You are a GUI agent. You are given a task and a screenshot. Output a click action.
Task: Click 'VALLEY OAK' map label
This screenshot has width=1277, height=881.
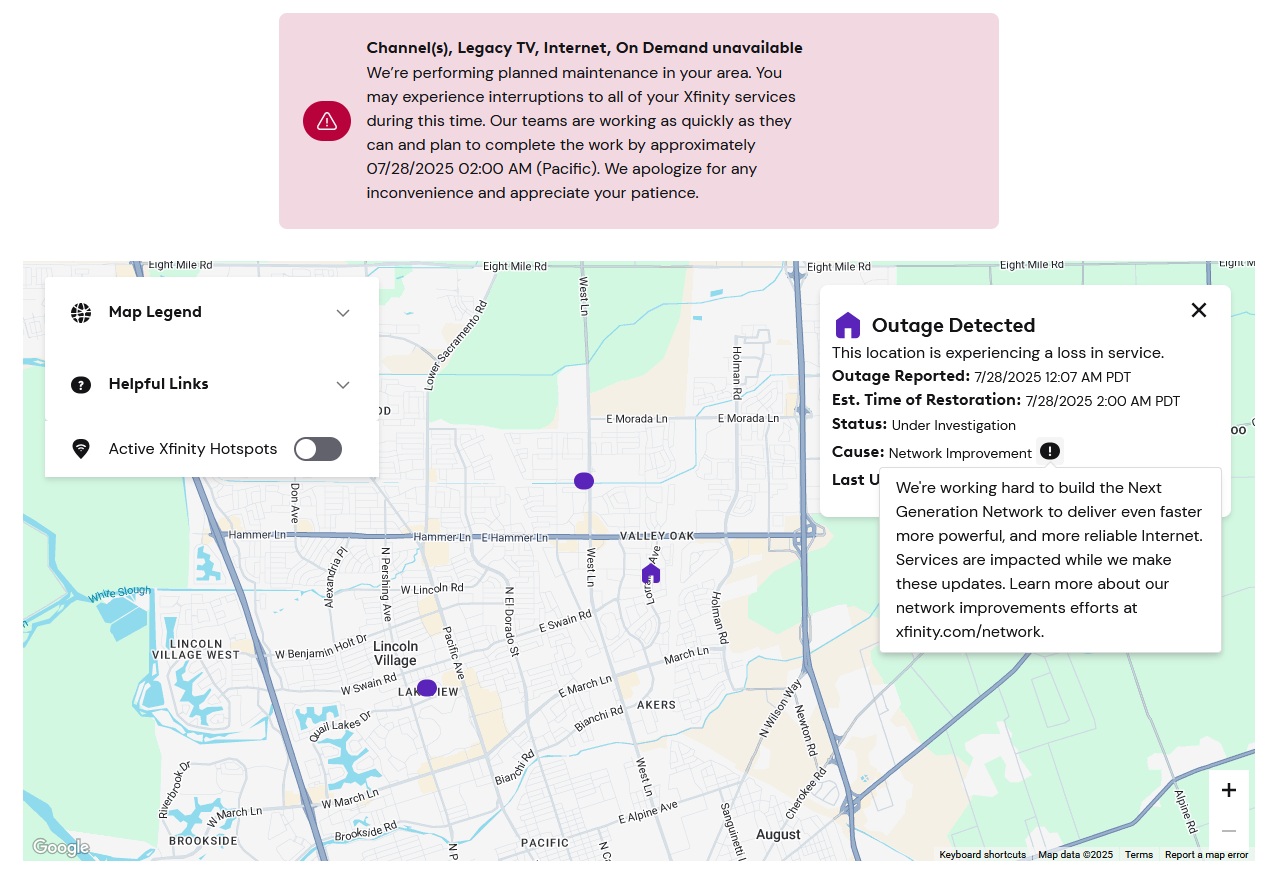coord(657,537)
